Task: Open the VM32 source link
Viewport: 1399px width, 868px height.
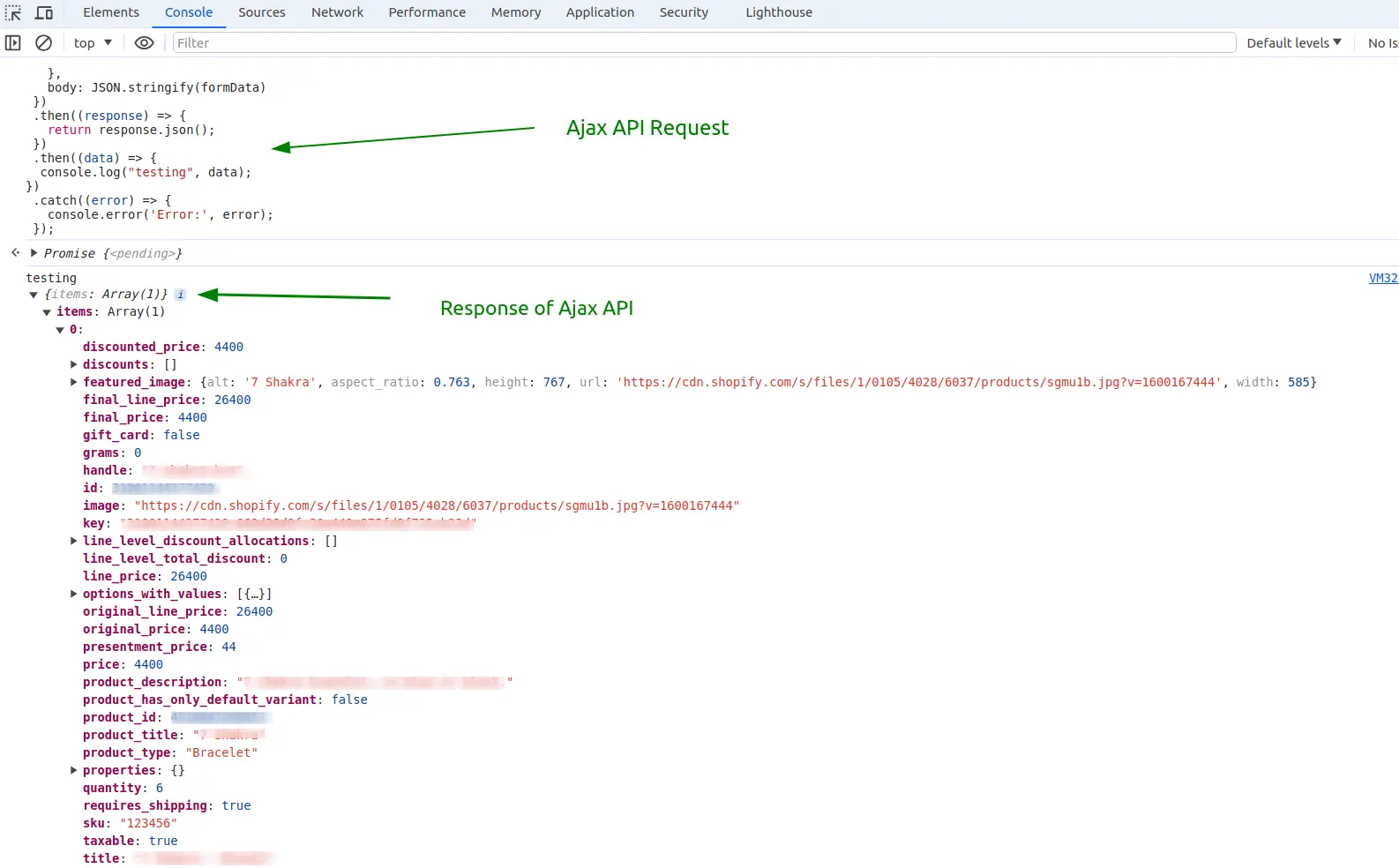Action: point(1382,278)
